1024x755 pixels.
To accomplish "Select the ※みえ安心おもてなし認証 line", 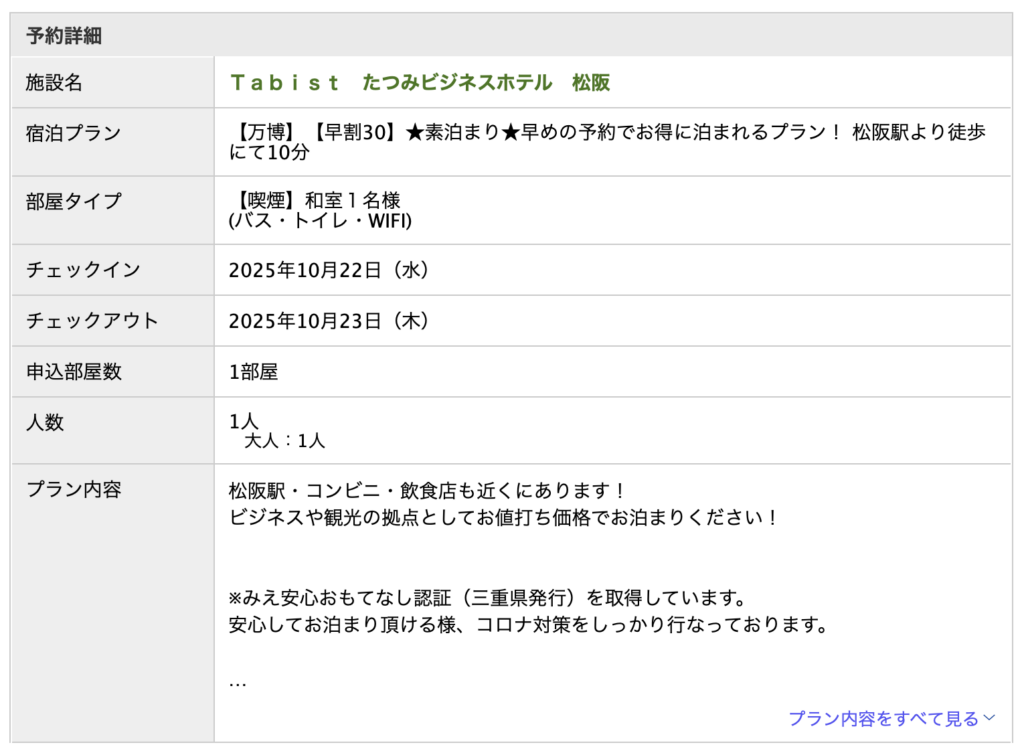I will tap(488, 598).
